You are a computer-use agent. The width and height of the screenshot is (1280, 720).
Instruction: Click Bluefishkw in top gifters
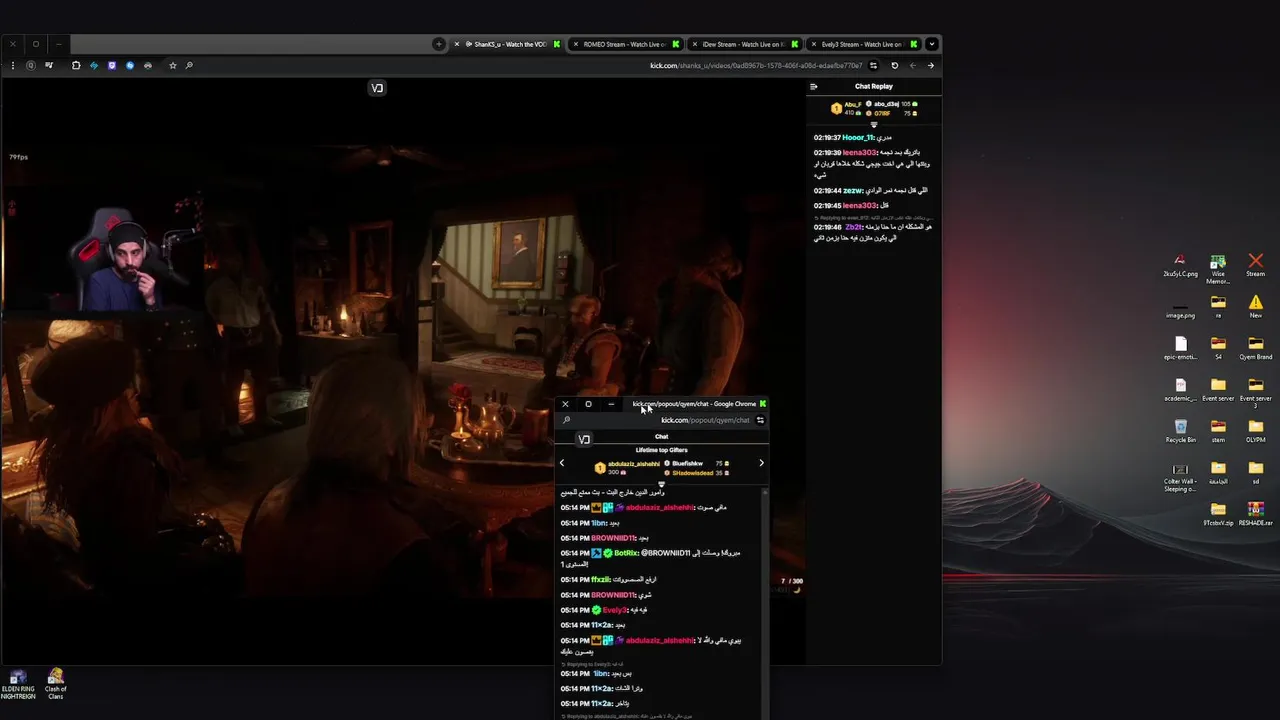pyautogui.click(x=687, y=464)
